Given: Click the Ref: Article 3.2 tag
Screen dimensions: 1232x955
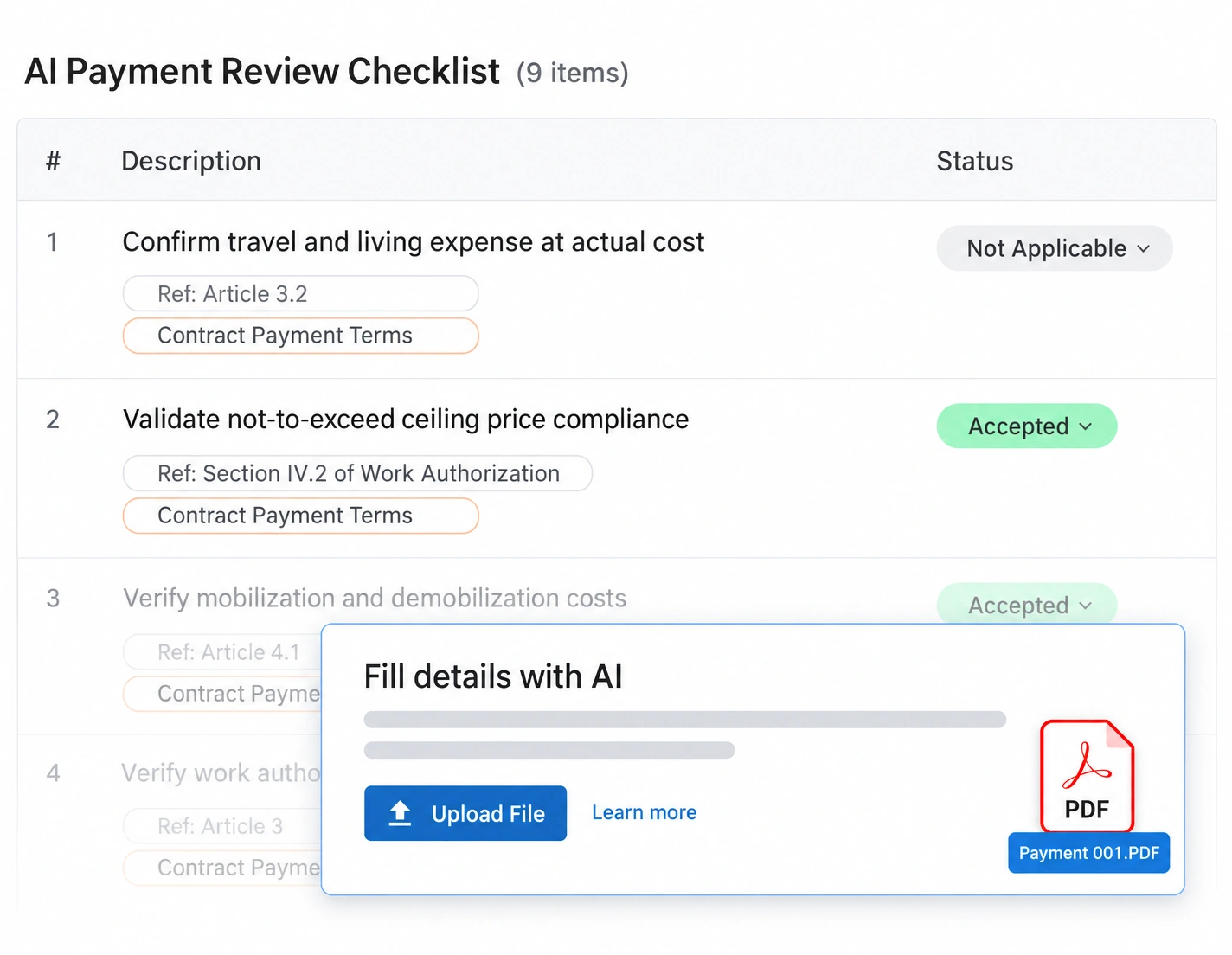Looking at the screenshot, I should (301, 294).
